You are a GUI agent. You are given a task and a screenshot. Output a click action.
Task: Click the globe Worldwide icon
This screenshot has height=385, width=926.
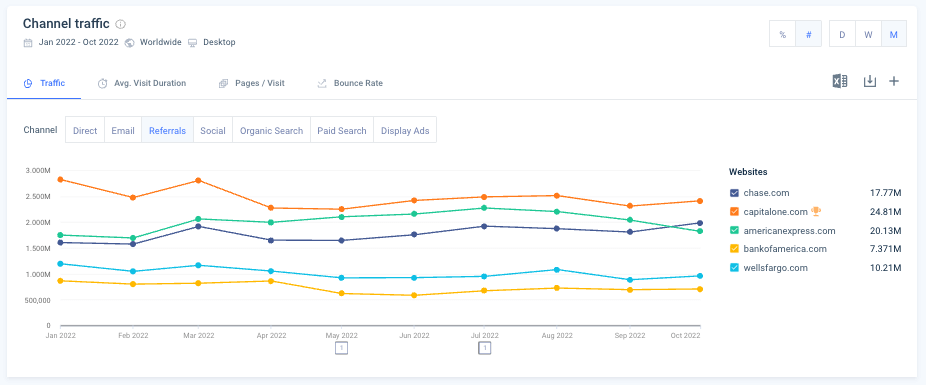point(129,43)
